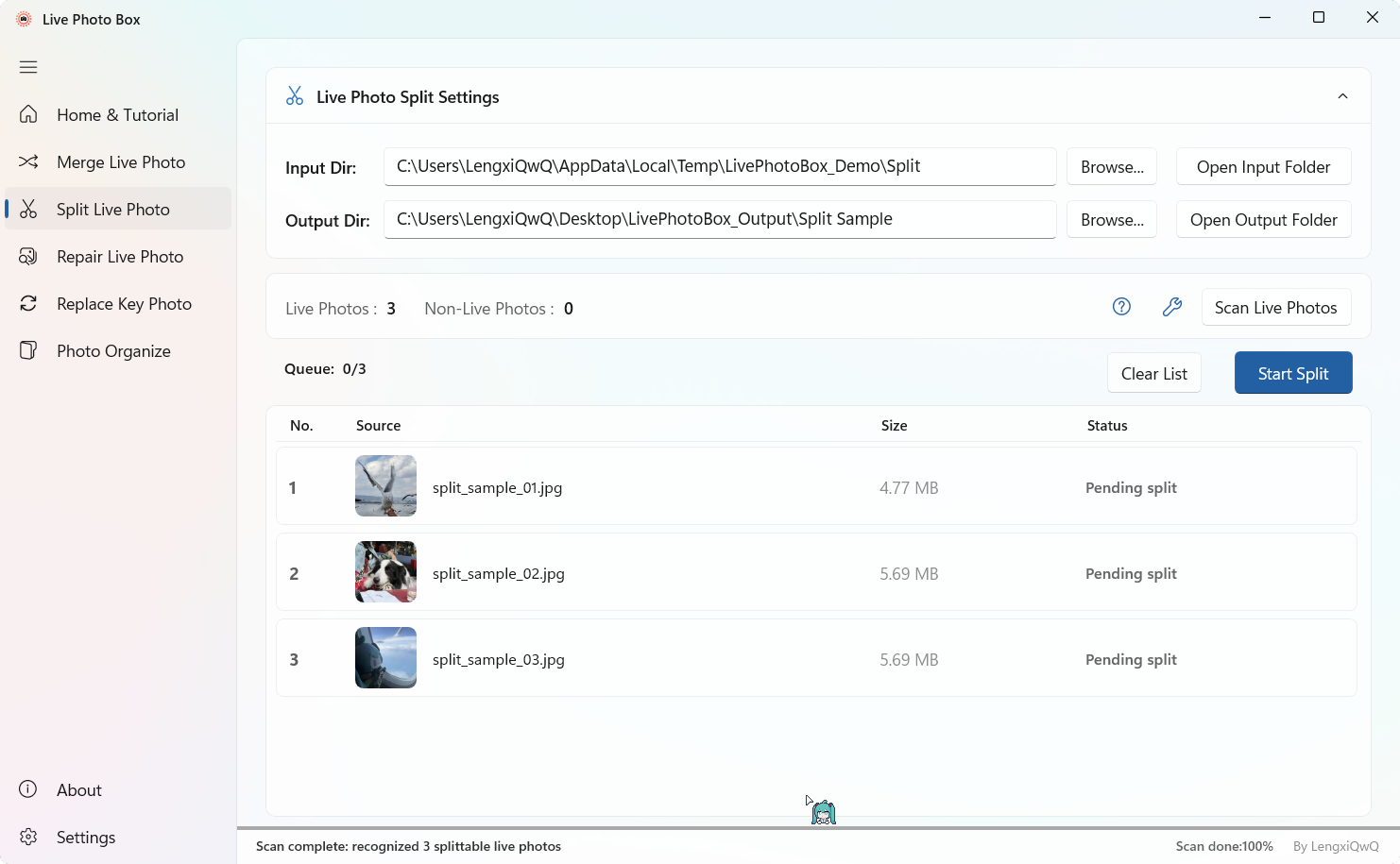Click Open Input Folder button
Image resolution: width=1400 pixels, height=864 pixels.
(1263, 167)
